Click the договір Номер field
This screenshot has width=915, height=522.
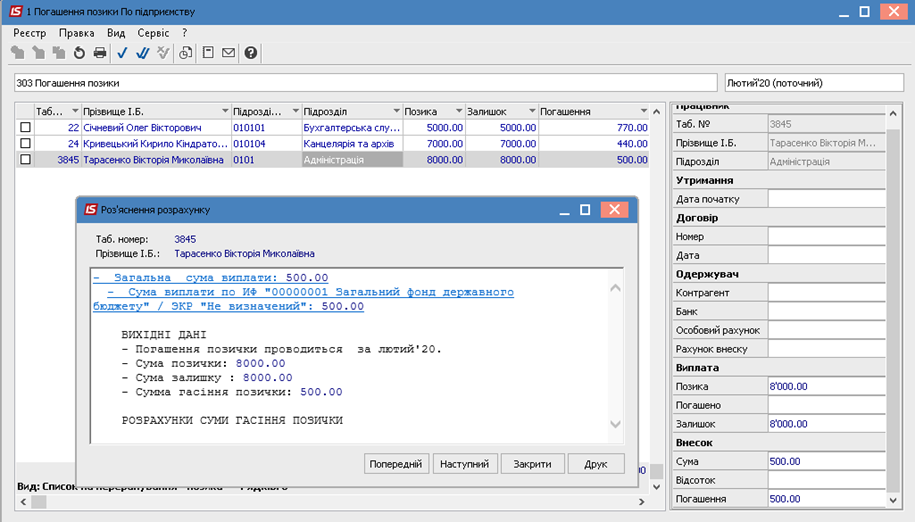click(827, 236)
